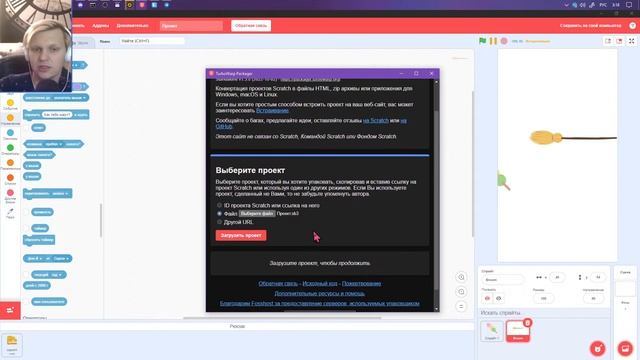
Task: Open the 'перетаскивать' mode block dropdown
Action: [60, 193]
